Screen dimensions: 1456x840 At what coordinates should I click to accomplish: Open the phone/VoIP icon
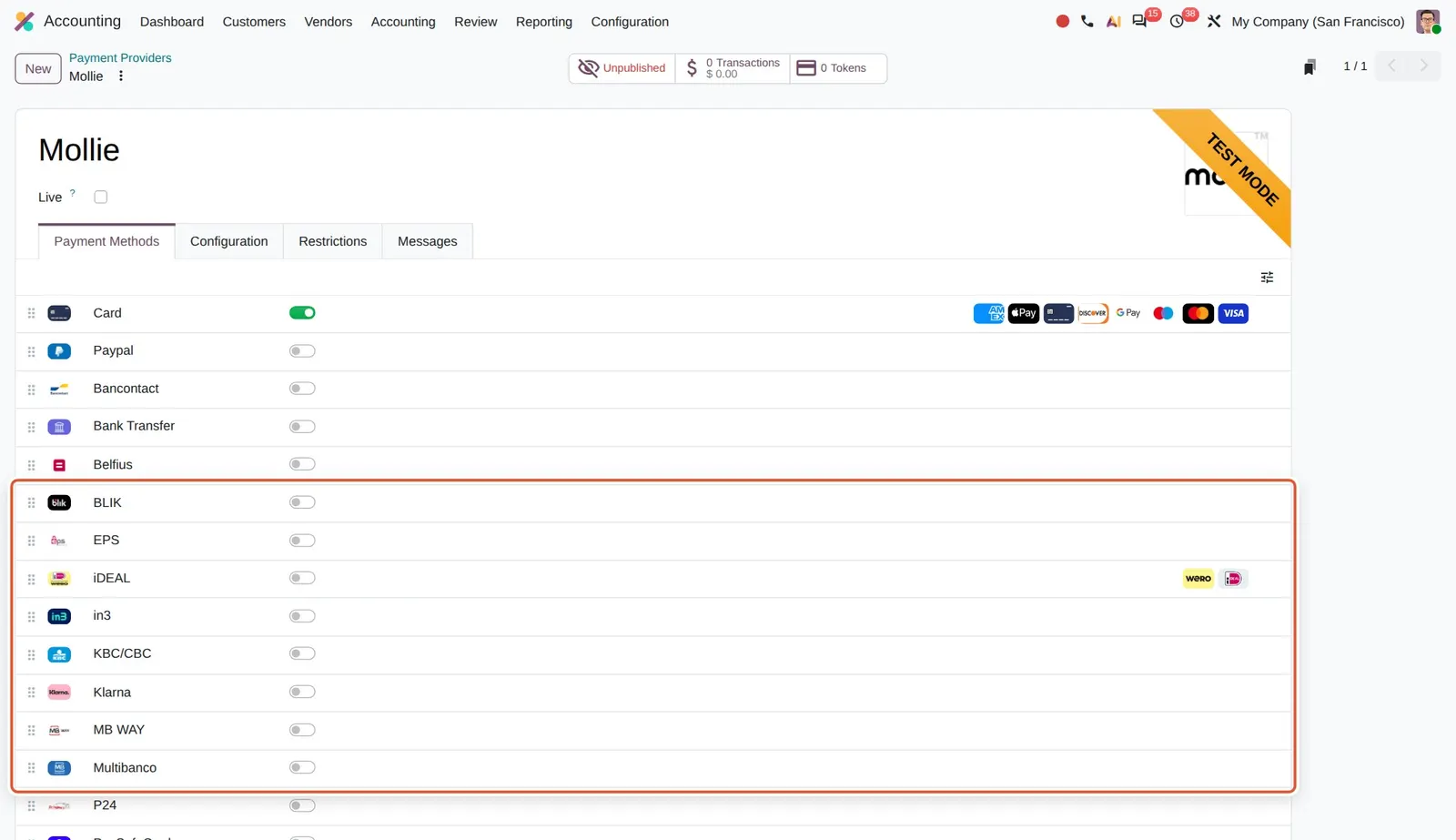pyautogui.click(x=1087, y=21)
